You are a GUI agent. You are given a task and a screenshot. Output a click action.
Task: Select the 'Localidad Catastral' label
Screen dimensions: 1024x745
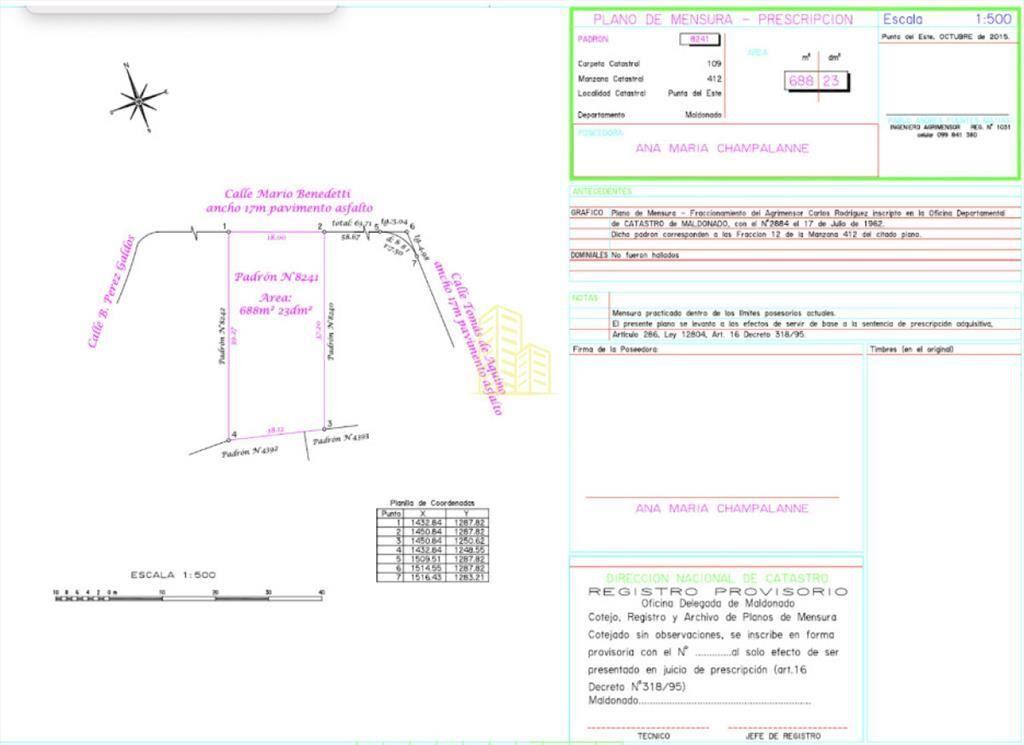tap(612, 93)
